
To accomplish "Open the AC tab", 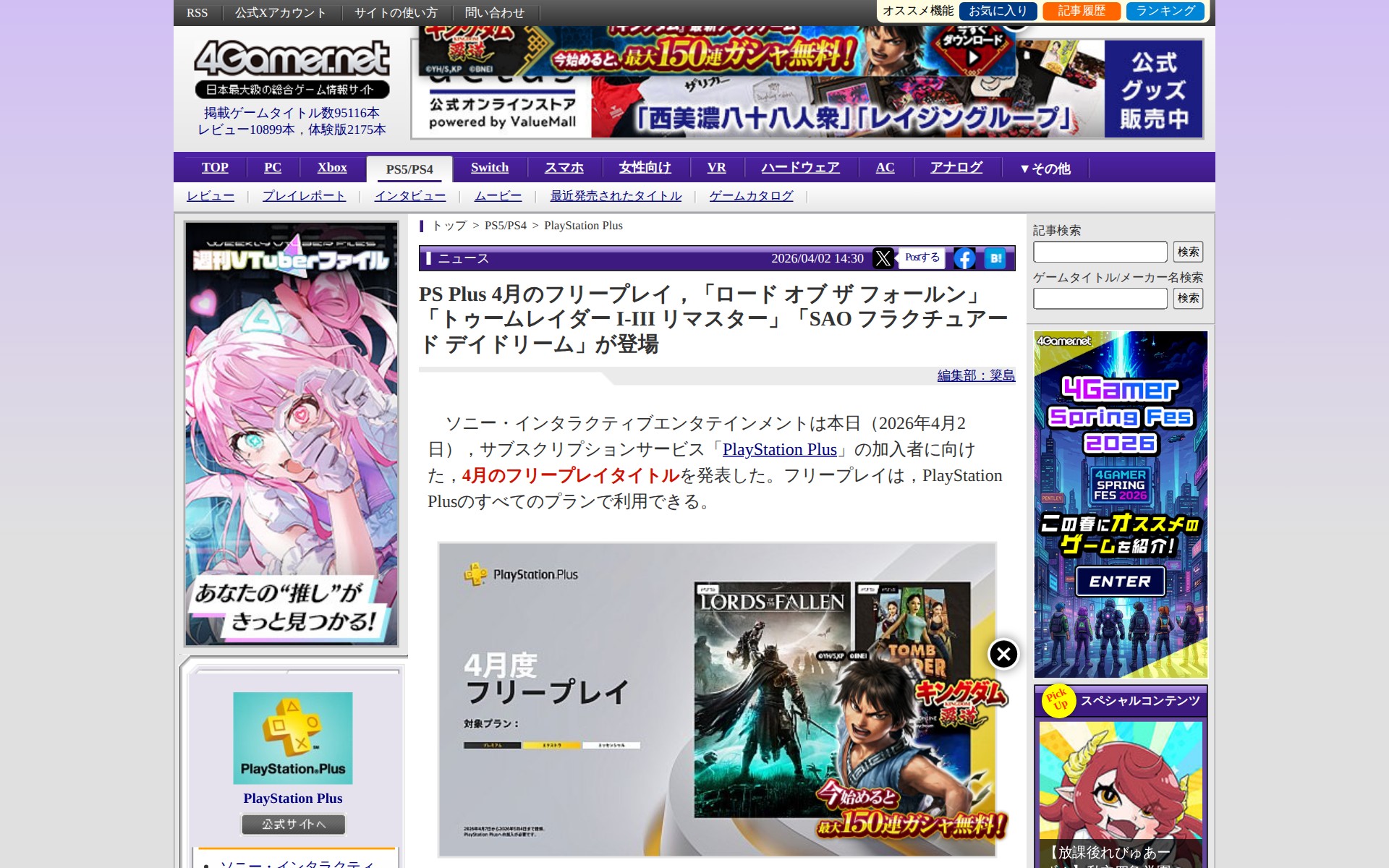I will click(x=885, y=168).
